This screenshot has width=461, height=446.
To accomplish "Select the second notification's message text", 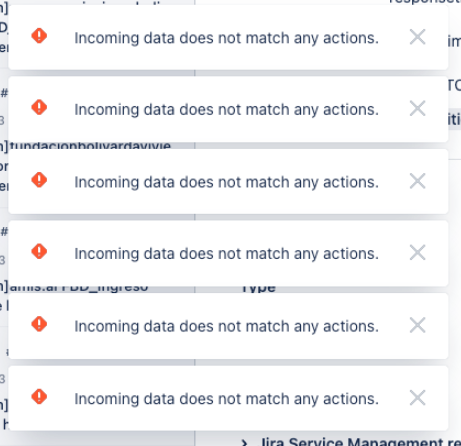I will (226, 110).
